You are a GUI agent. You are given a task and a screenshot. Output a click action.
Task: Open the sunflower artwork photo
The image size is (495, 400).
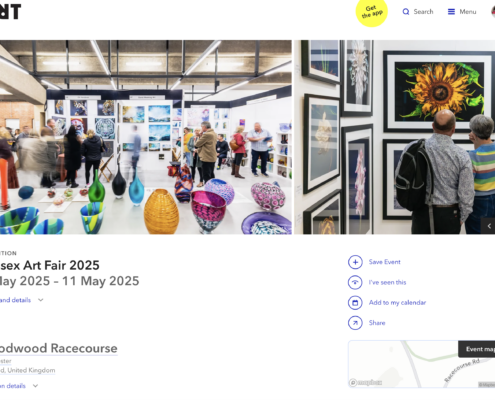click(395, 137)
